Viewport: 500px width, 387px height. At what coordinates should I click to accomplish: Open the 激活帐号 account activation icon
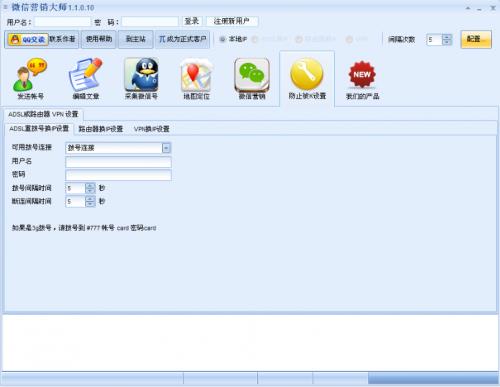tap(30, 79)
